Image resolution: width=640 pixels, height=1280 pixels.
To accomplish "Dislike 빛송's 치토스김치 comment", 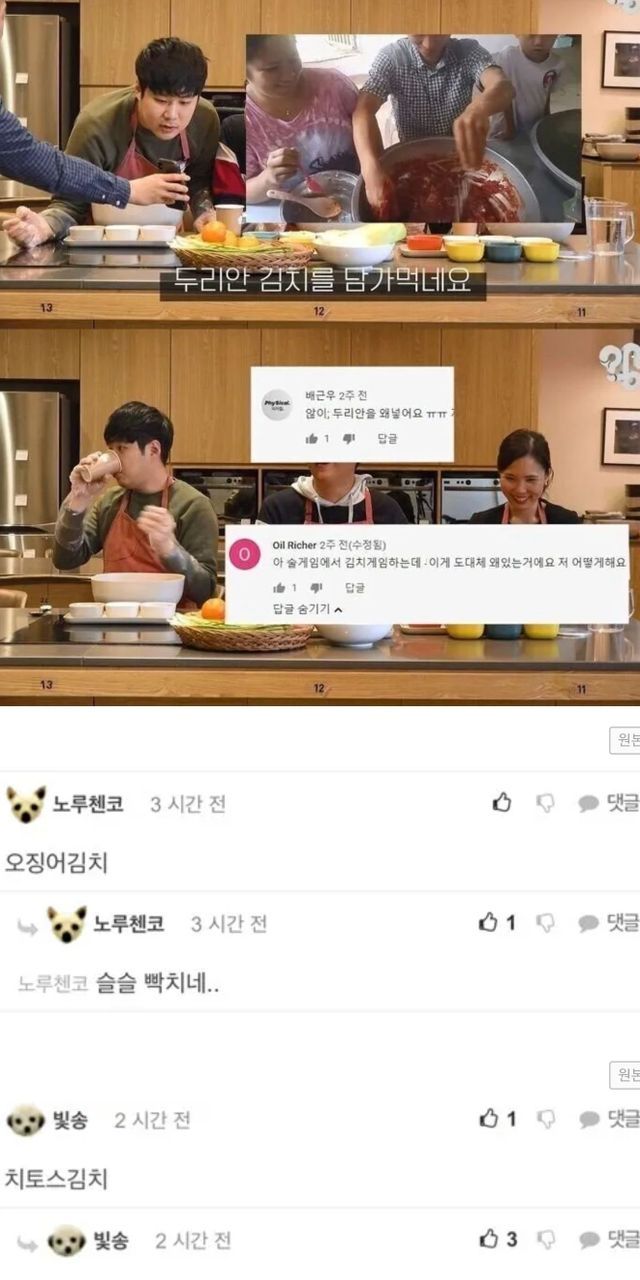I will tap(545, 1120).
